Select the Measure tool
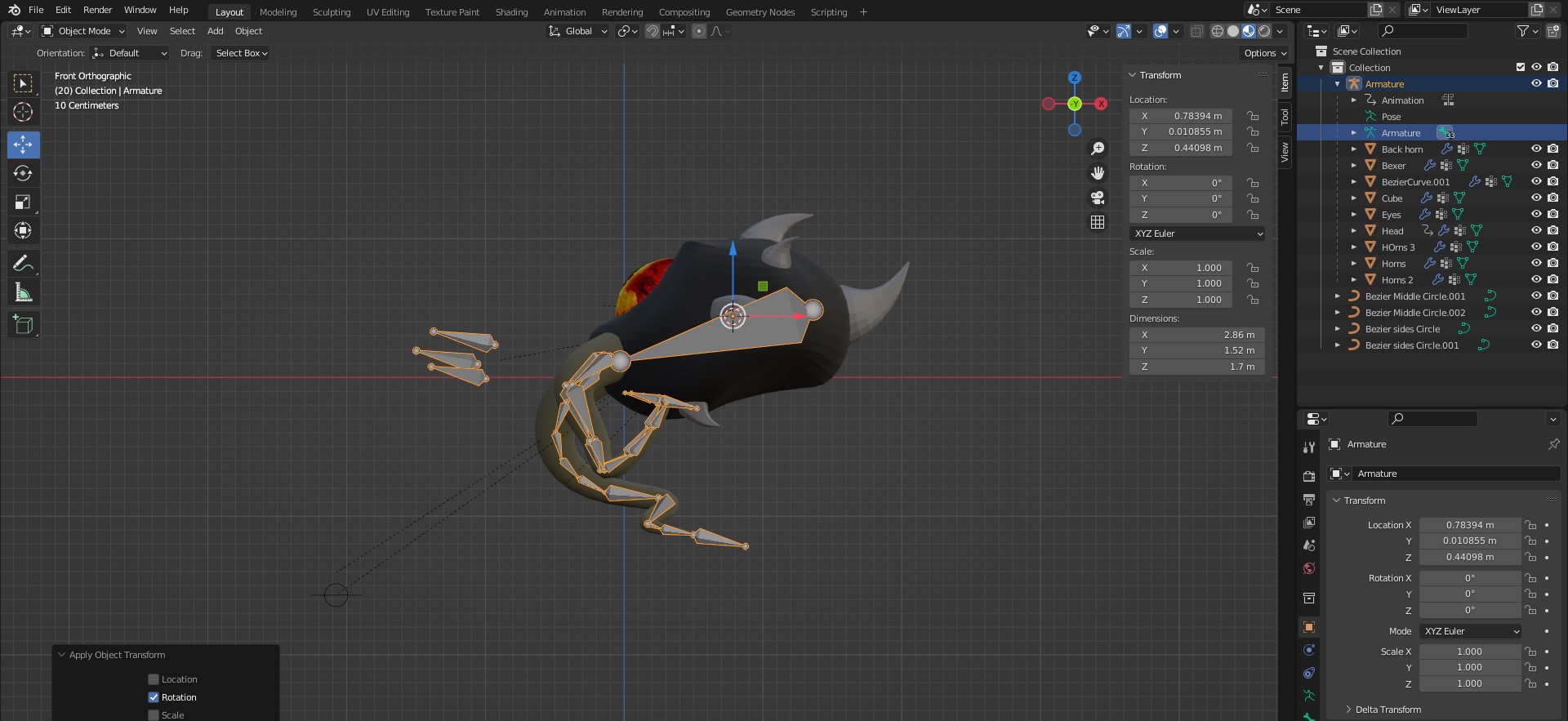Image resolution: width=1568 pixels, height=721 pixels. point(23,292)
